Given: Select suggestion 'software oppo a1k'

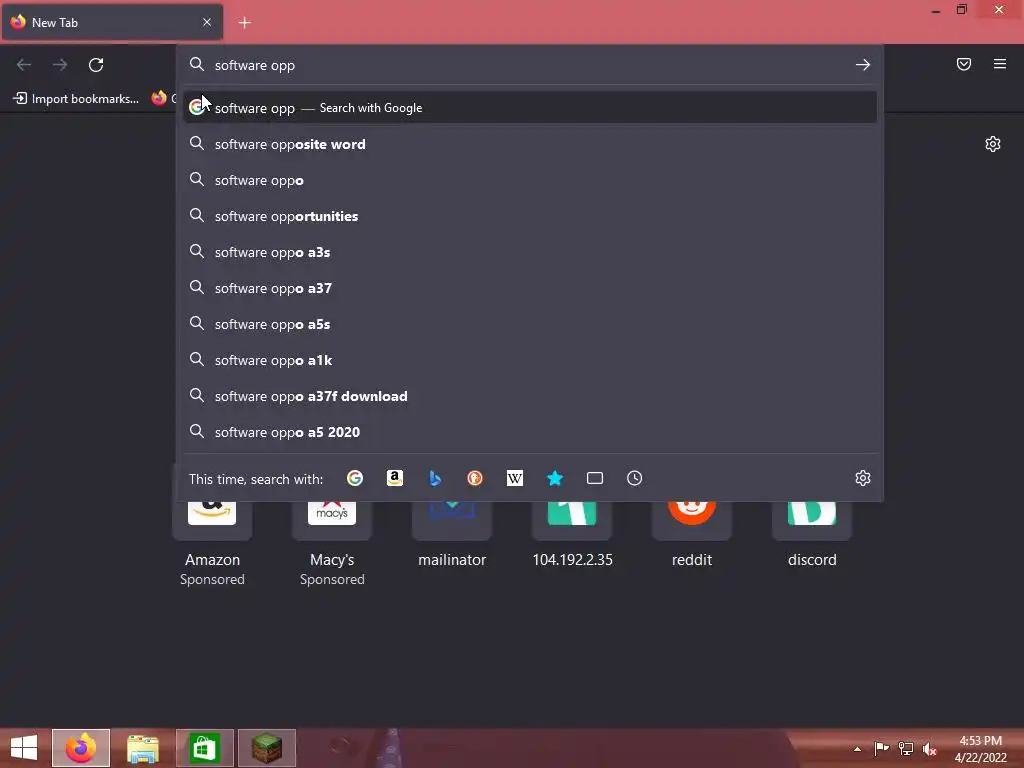Looking at the screenshot, I should (530, 360).
